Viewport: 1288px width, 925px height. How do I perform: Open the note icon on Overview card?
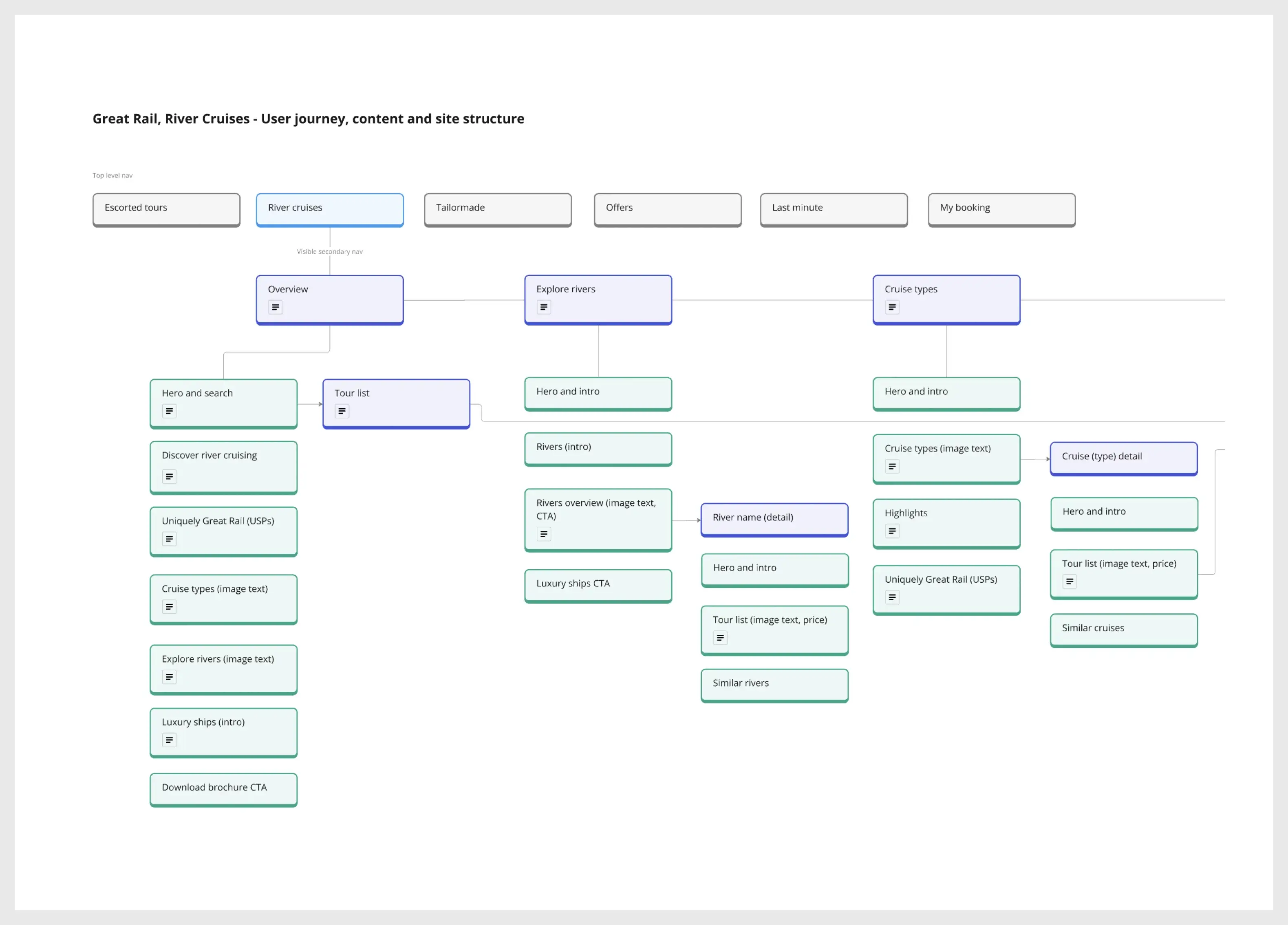click(276, 307)
